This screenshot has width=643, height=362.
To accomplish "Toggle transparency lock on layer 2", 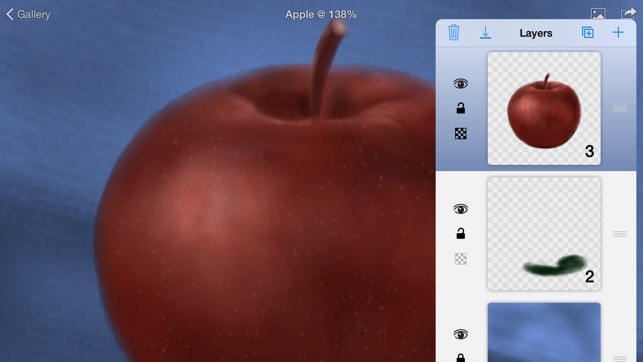I will [461, 259].
